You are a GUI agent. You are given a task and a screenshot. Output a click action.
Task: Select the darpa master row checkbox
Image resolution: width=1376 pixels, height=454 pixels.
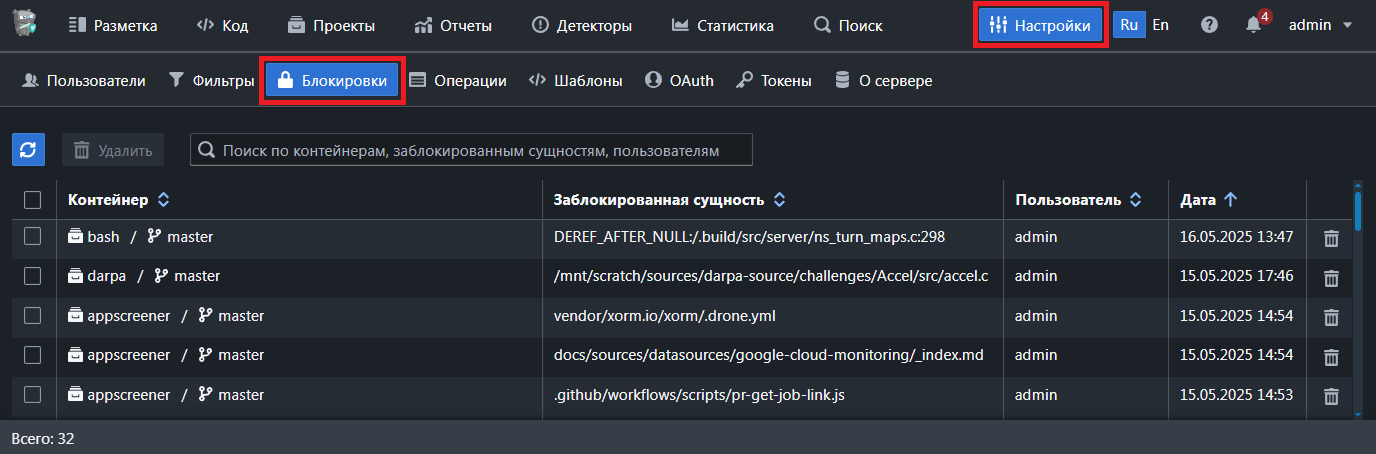point(33,276)
